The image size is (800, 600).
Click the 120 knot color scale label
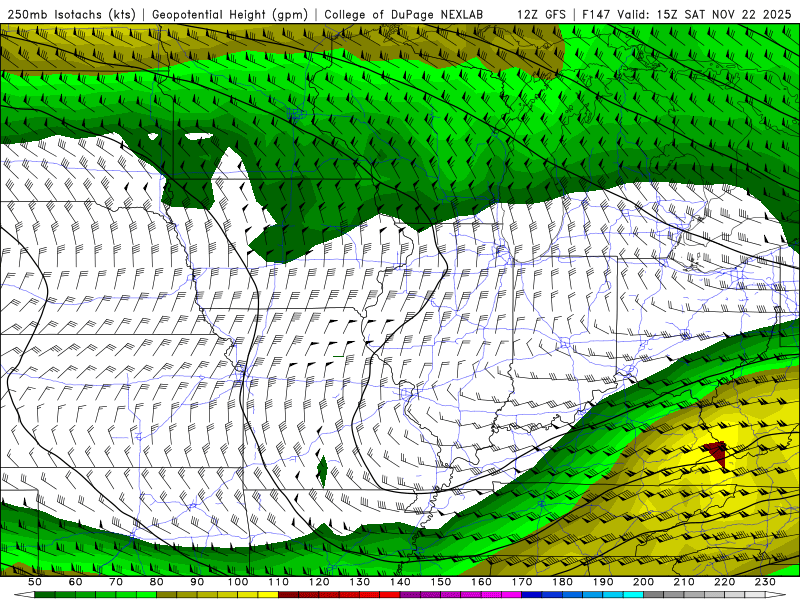319,582
